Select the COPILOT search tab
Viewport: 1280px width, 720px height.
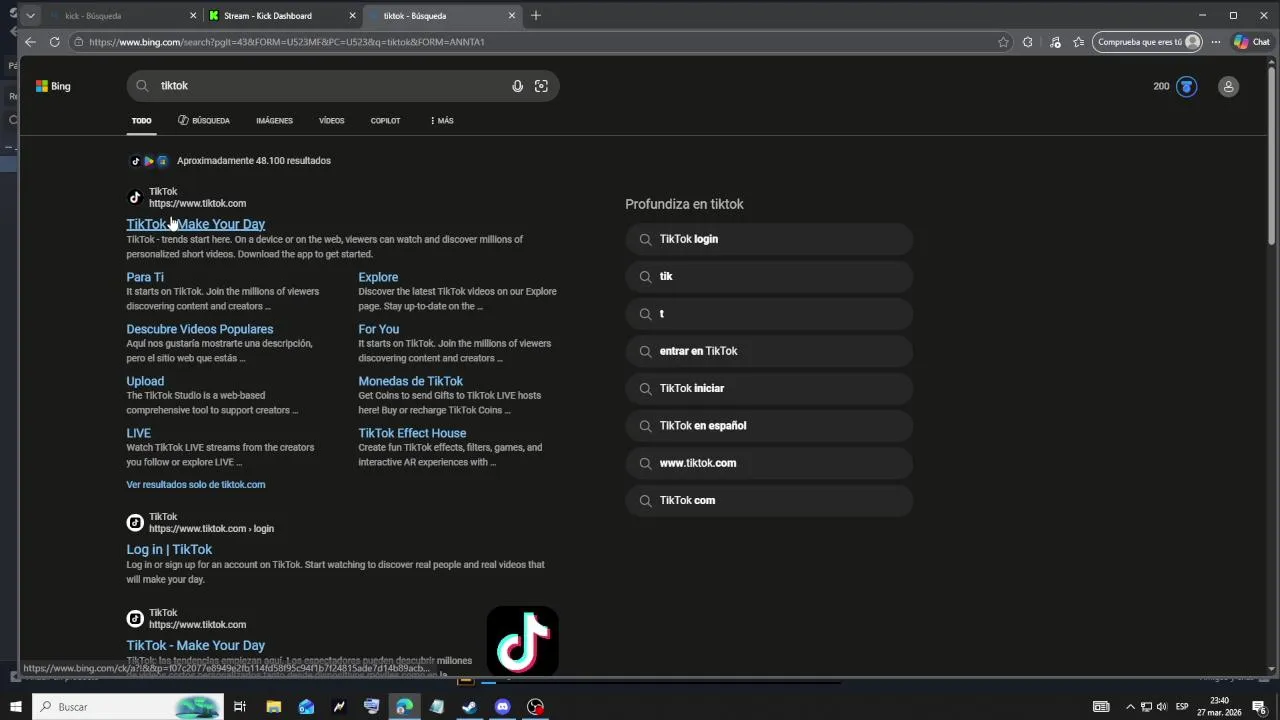[x=385, y=121]
